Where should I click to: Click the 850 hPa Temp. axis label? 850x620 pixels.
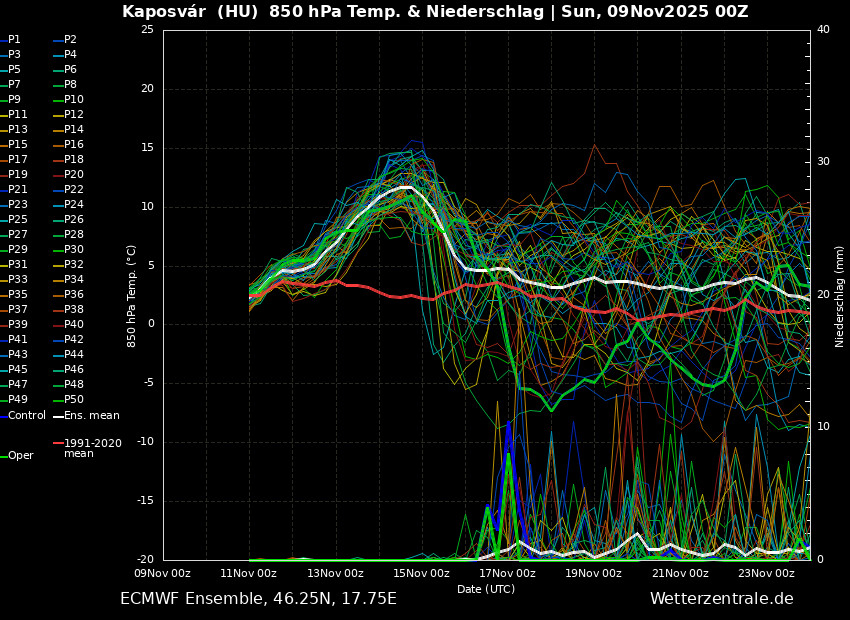(x=132, y=296)
